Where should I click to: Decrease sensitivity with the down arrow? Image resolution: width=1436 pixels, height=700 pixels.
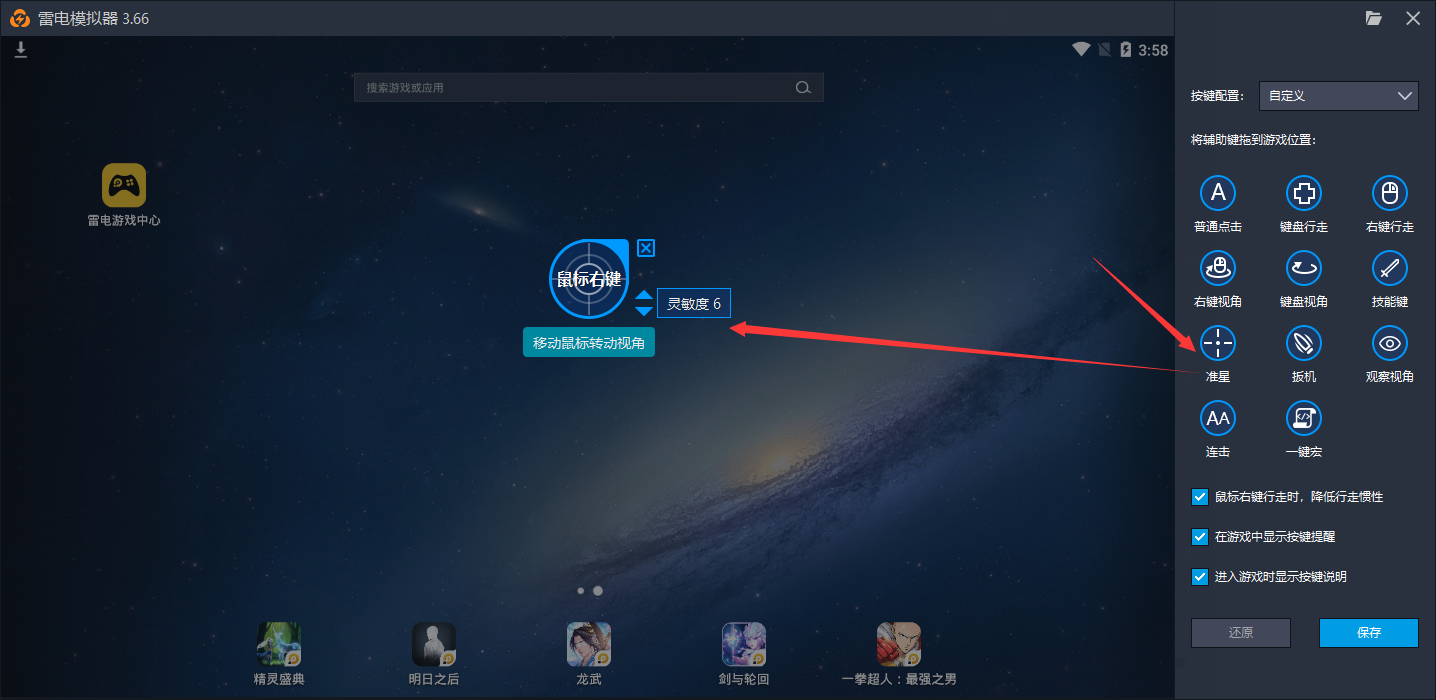coord(644,311)
